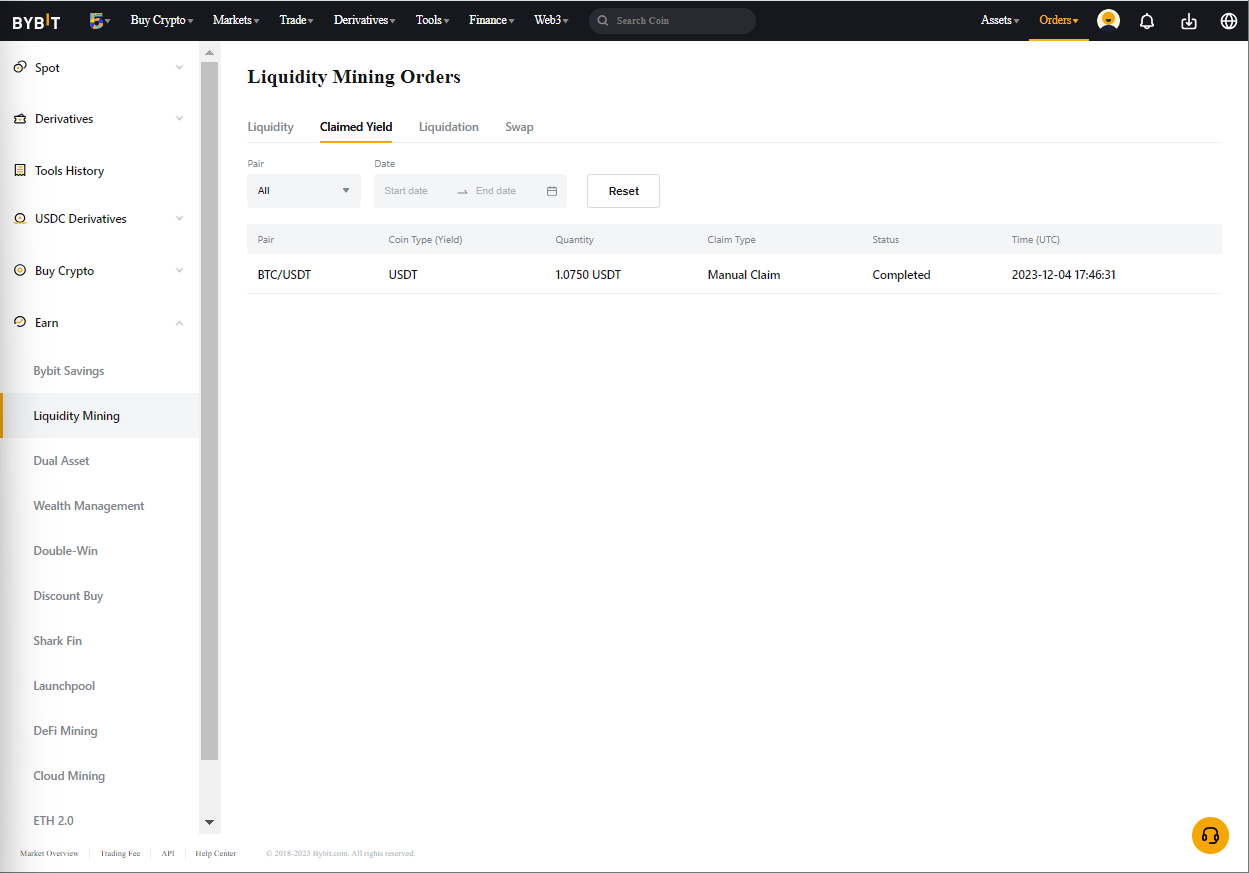Screen dimensions: 1249x873
Task: Open the language globe icon
Action: 1229,21
